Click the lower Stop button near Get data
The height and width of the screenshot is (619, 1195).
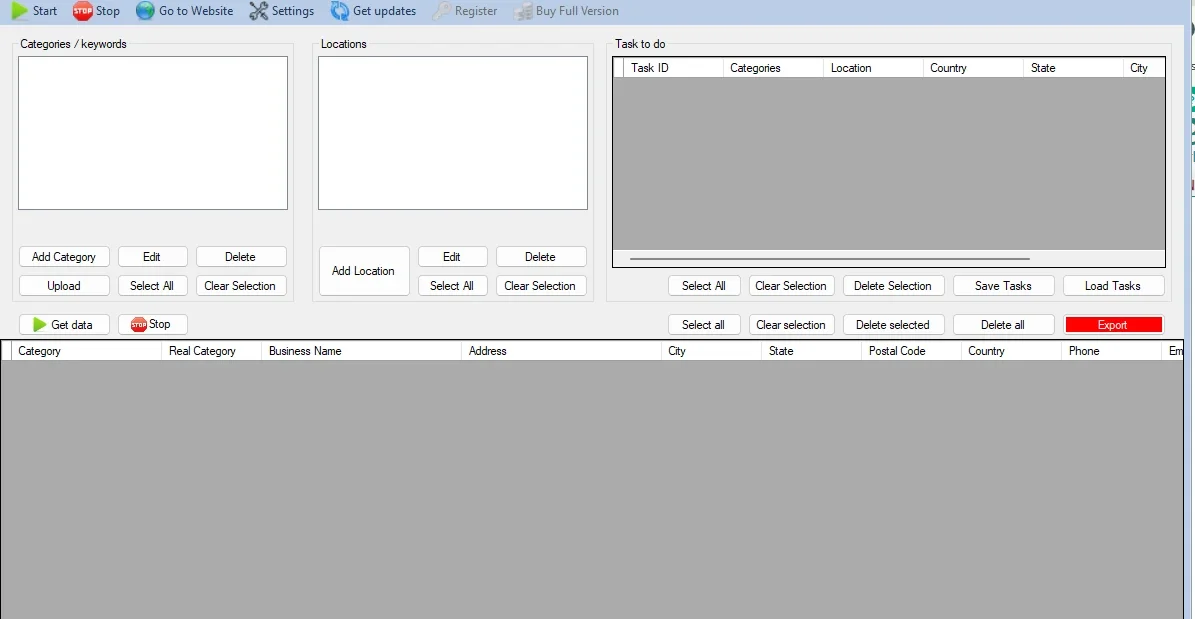tap(152, 325)
